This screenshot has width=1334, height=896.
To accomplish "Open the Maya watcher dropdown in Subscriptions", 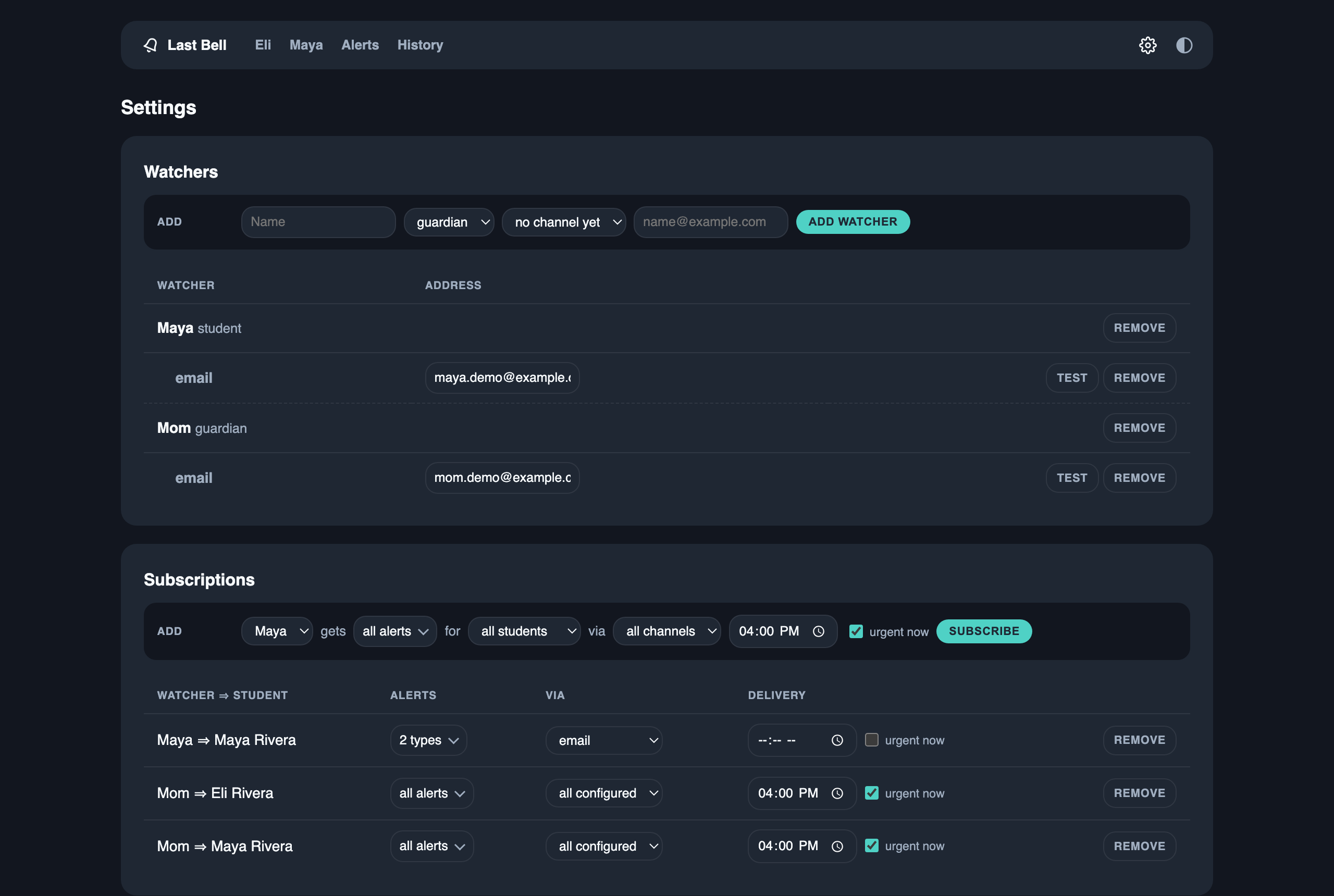I will (x=277, y=631).
